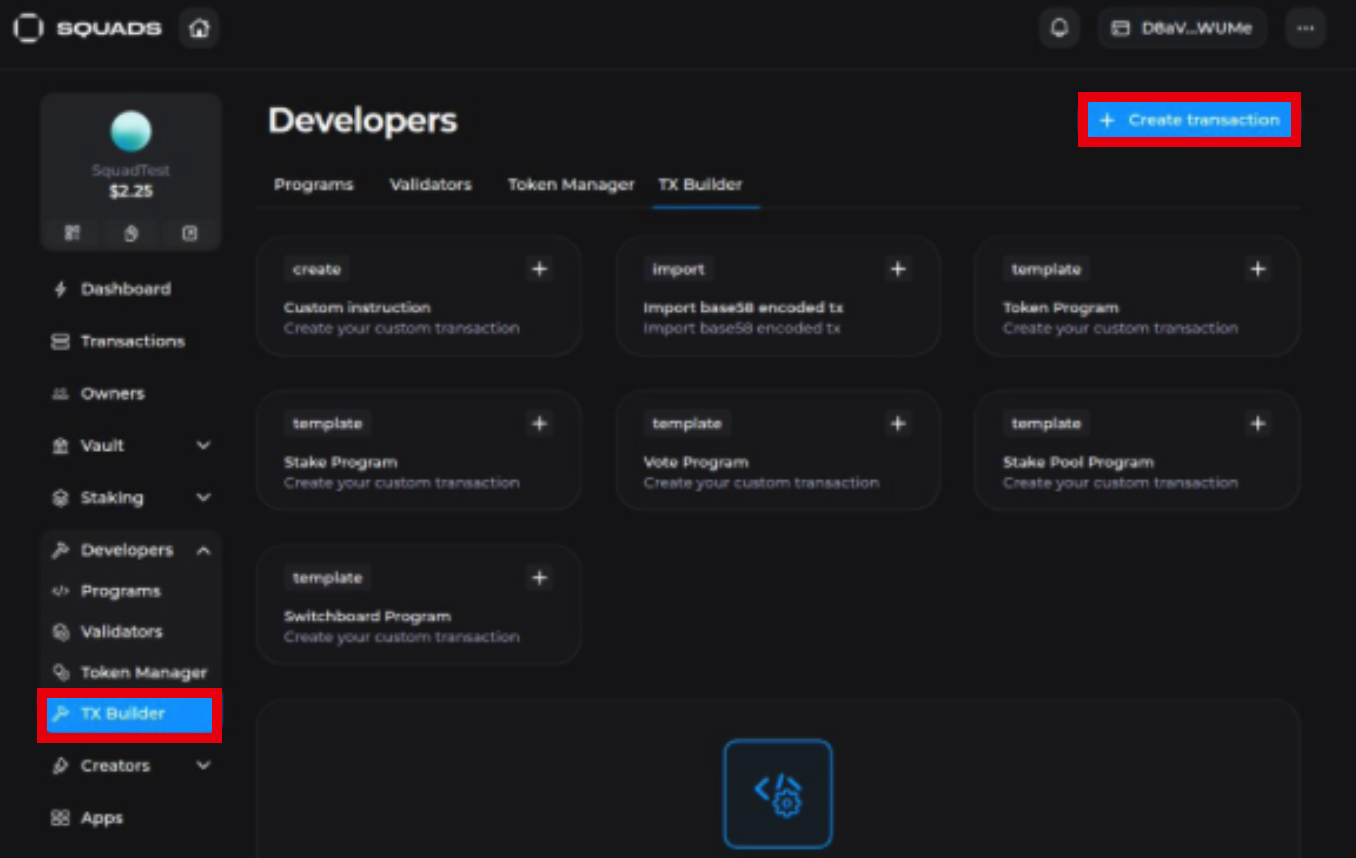Click plus icon on Stake Pool Program card
Image resolution: width=1356 pixels, height=858 pixels.
click(1258, 424)
